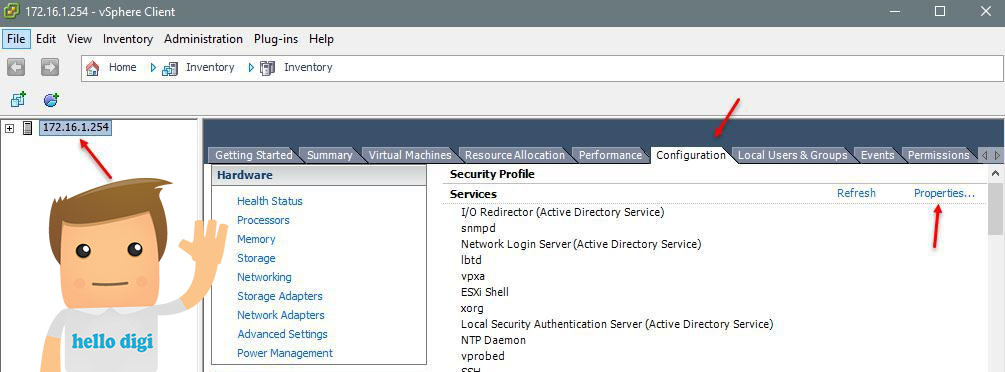1005x372 pixels.
Task: Switch to the Resource Allocation tab
Action: click(x=515, y=155)
